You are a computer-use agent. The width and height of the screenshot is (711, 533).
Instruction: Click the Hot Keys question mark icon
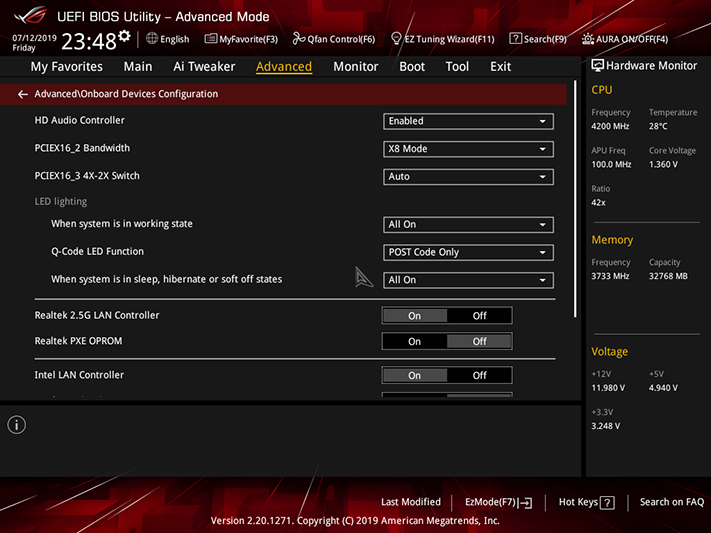pos(607,503)
